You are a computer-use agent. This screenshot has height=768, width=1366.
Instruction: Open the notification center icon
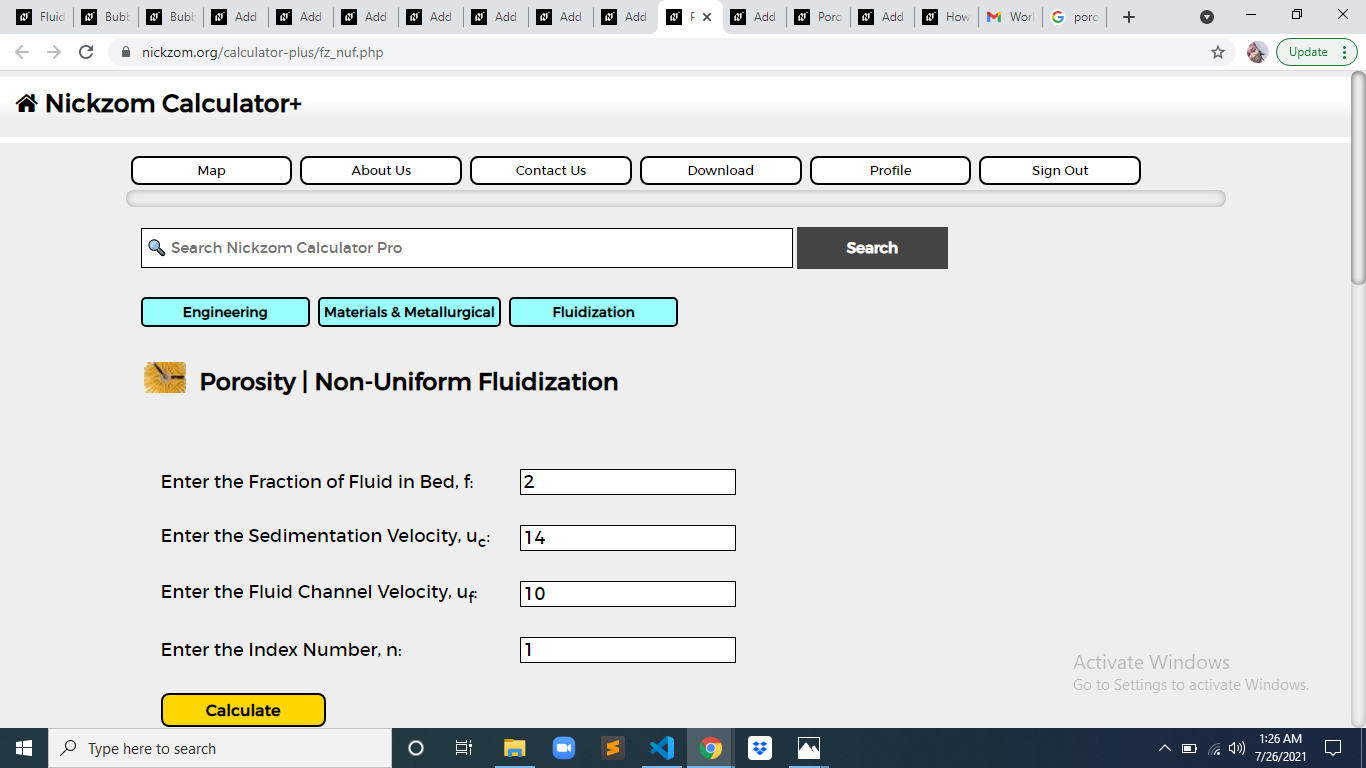pyautogui.click(x=1333, y=748)
